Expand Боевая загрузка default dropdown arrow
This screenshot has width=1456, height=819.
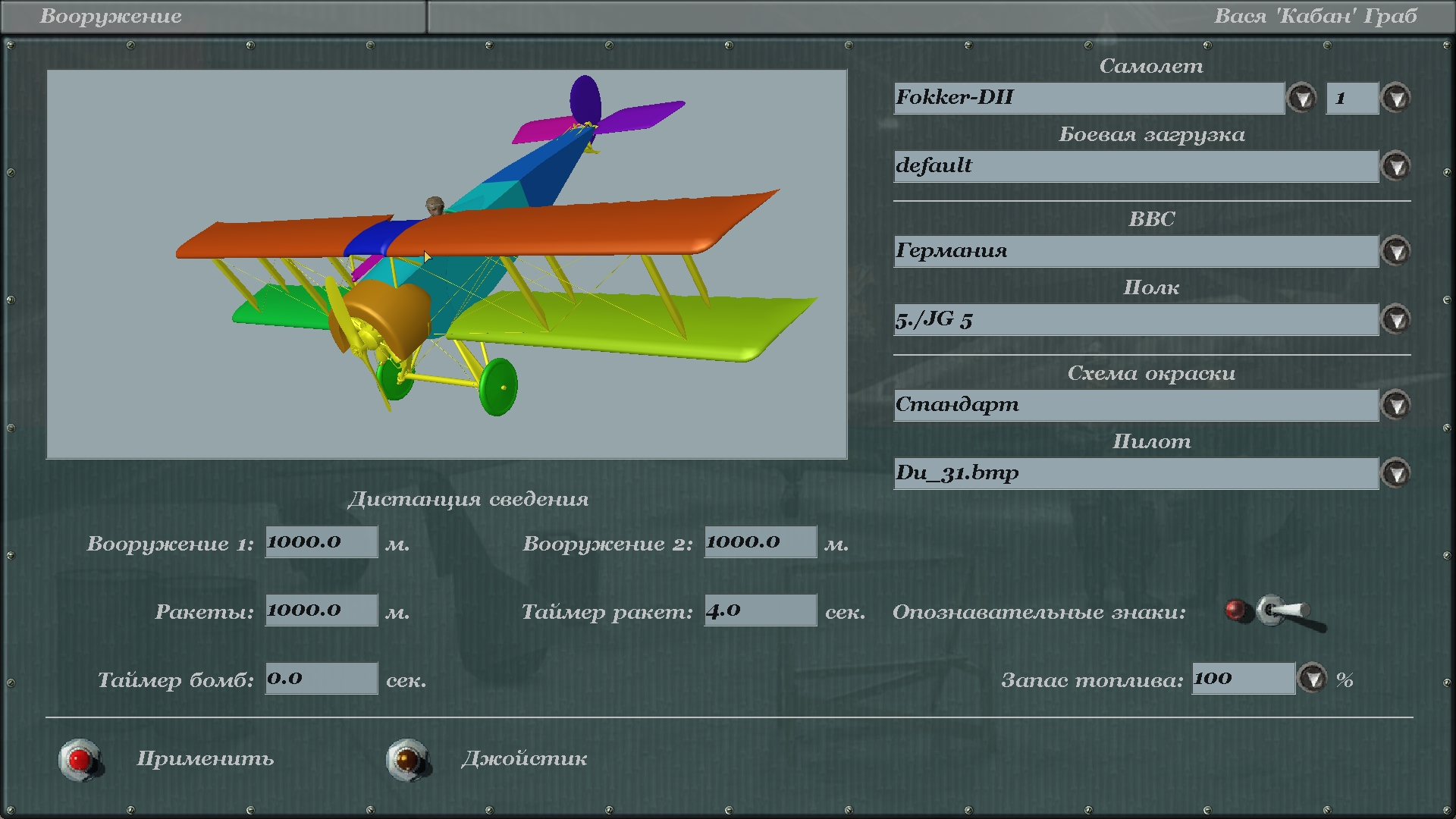click(1396, 166)
